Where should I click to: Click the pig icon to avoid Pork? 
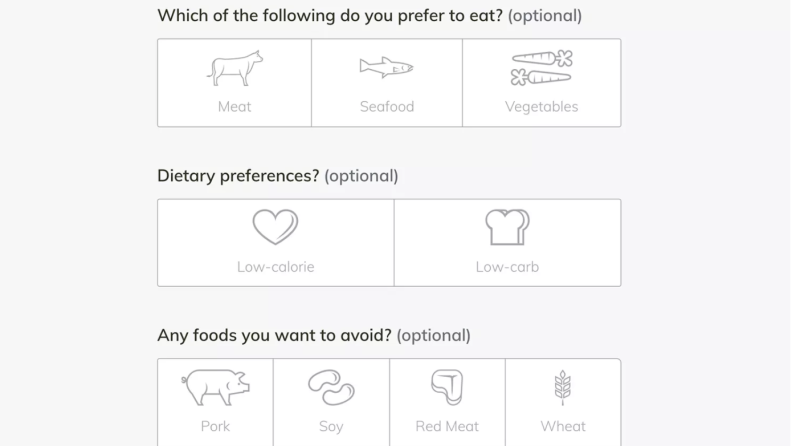click(x=215, y=387)
